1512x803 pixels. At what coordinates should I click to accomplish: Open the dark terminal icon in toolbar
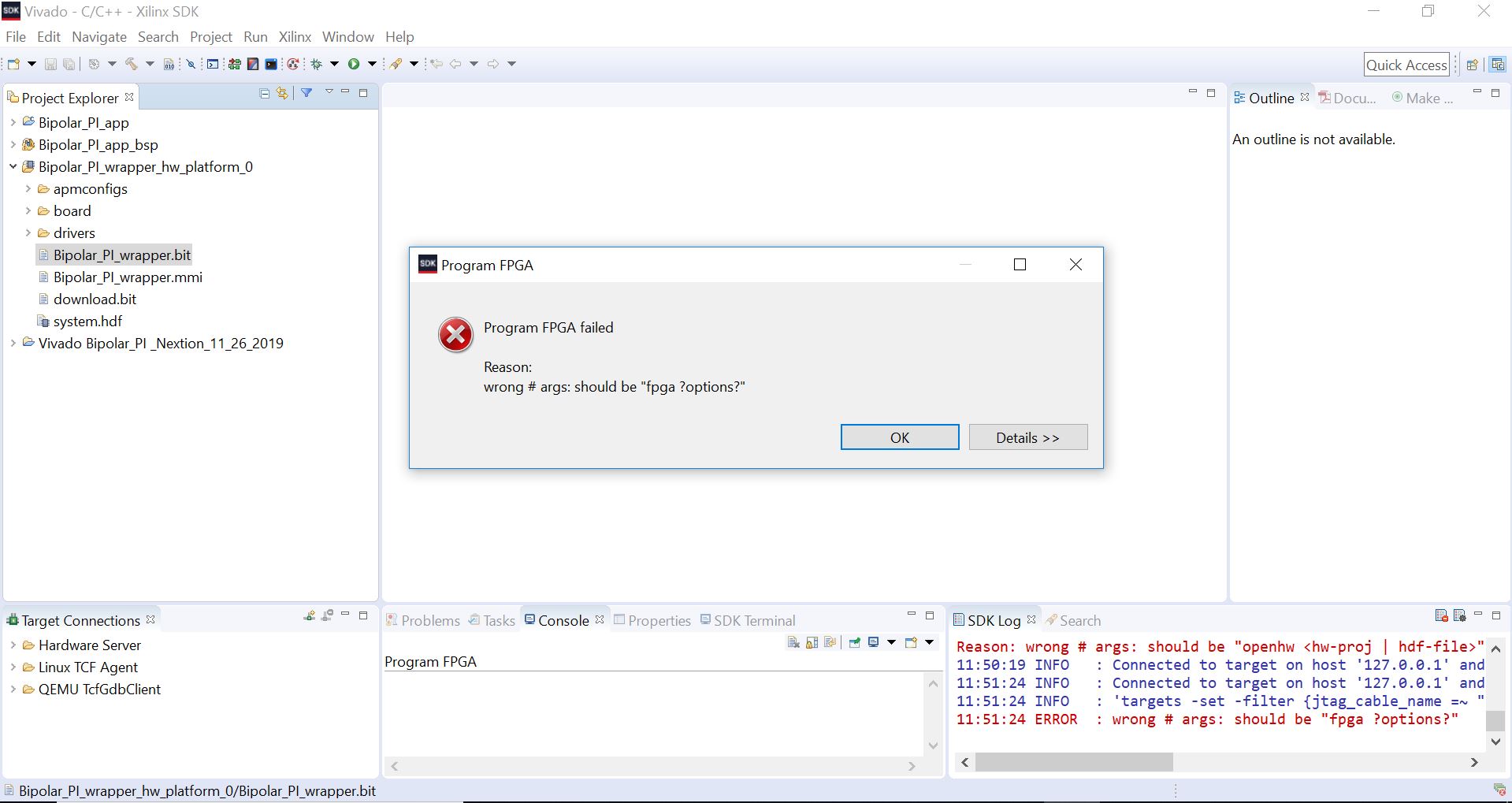(271, 64)
